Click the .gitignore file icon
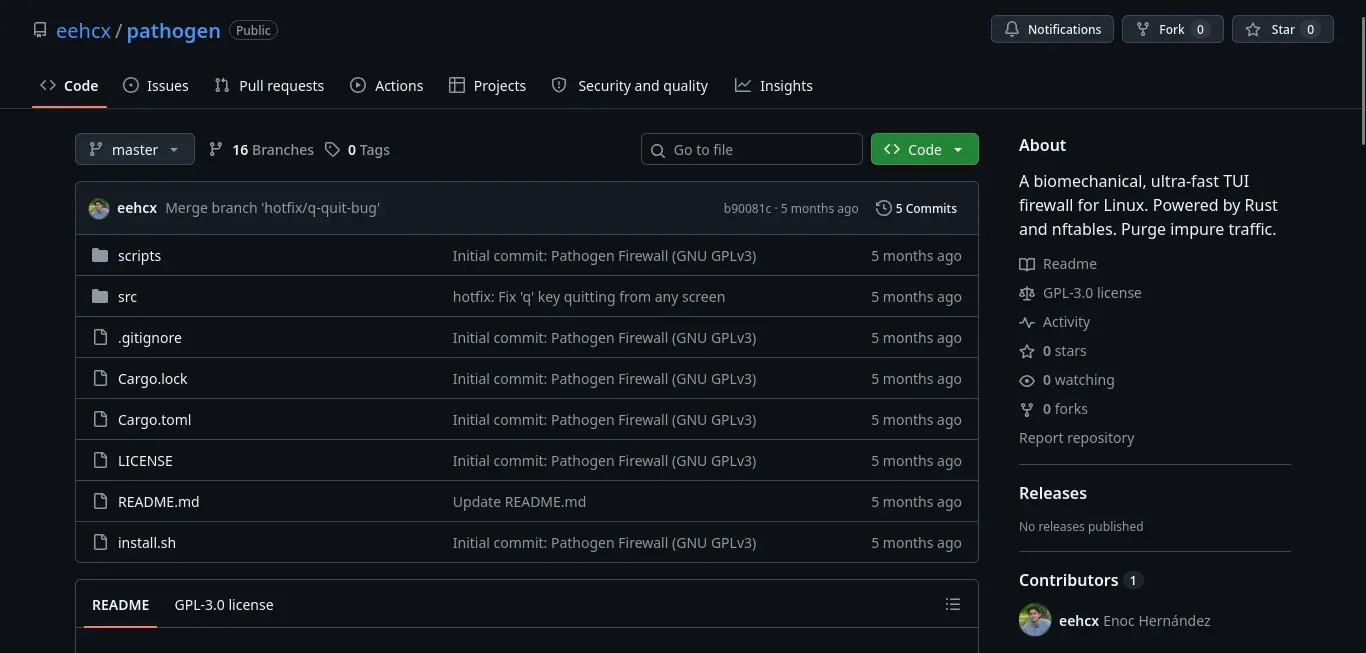This screenshot has width=1366, height=653. pyautogui.click(x=100, y=338)
